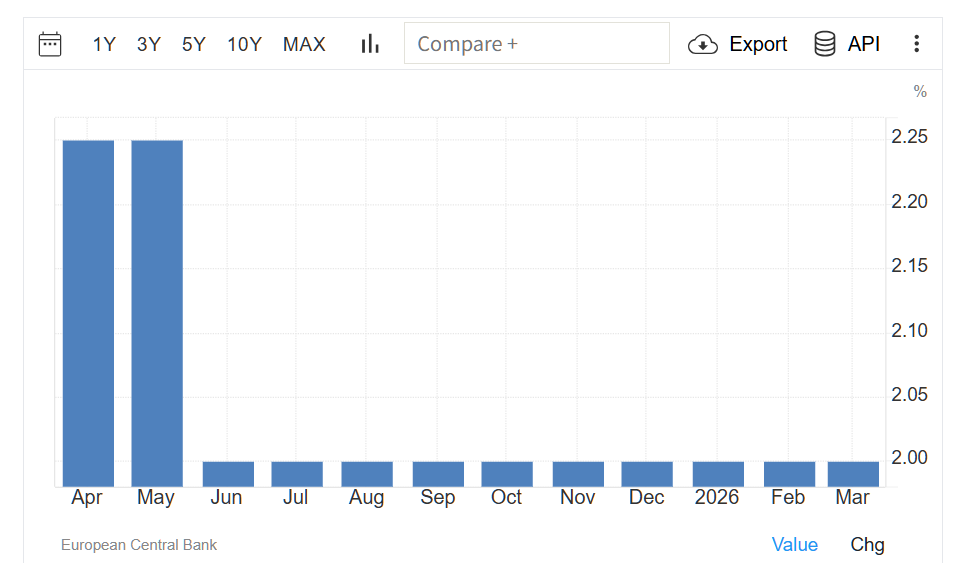This screenshot has width=954, height=563.
Task: Switch chart to 10Y range
Action: 244,44
